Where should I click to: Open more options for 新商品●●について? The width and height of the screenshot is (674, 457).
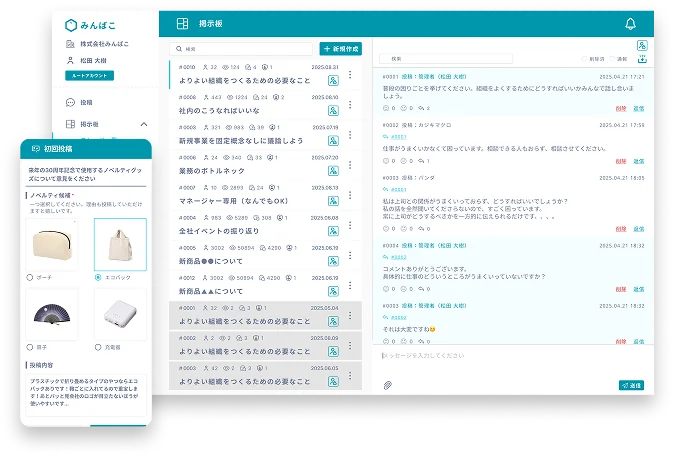click(350, 255)
